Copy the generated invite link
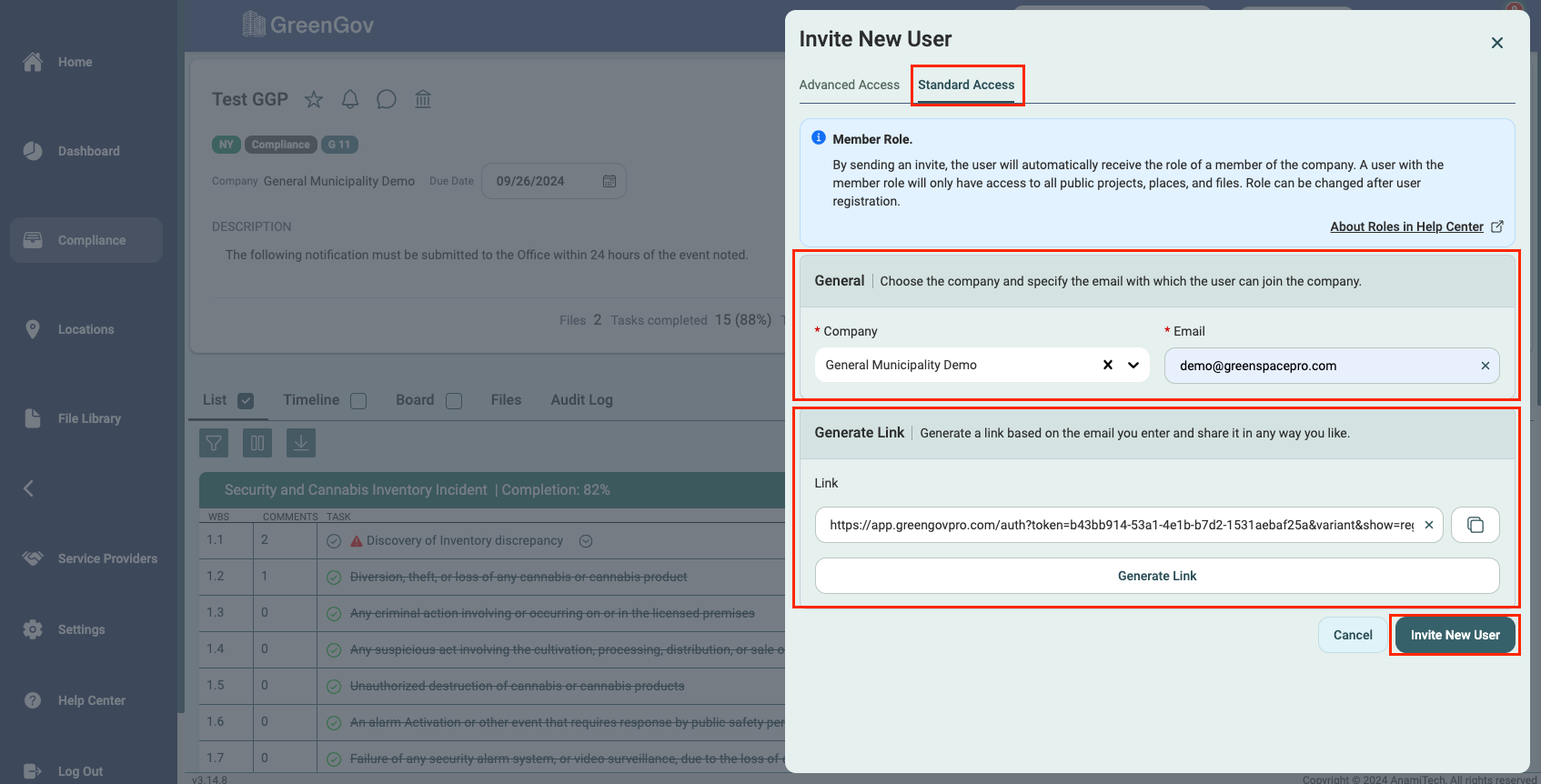Image resolution: width=1541 pixels, height=784 pixels. [x=1476, y=525]
